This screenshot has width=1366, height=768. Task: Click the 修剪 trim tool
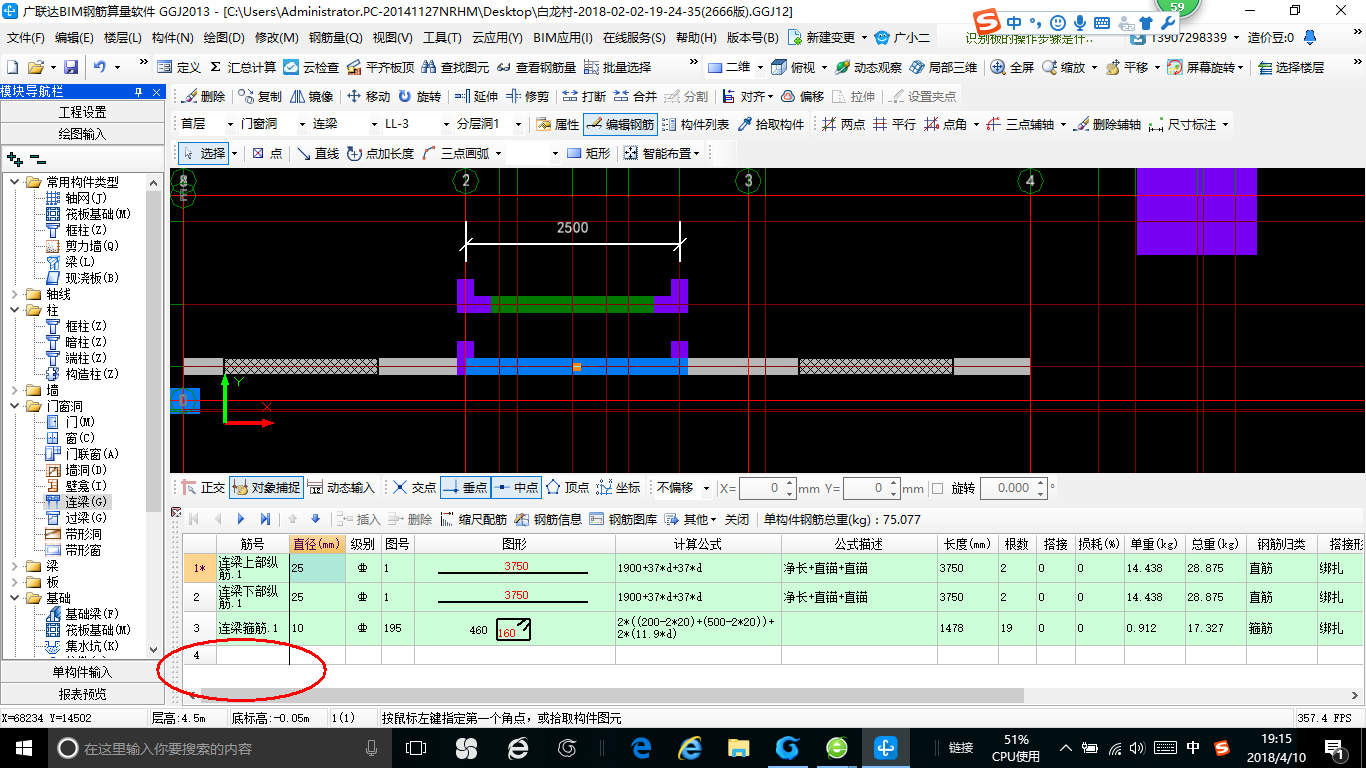(527, 97)
